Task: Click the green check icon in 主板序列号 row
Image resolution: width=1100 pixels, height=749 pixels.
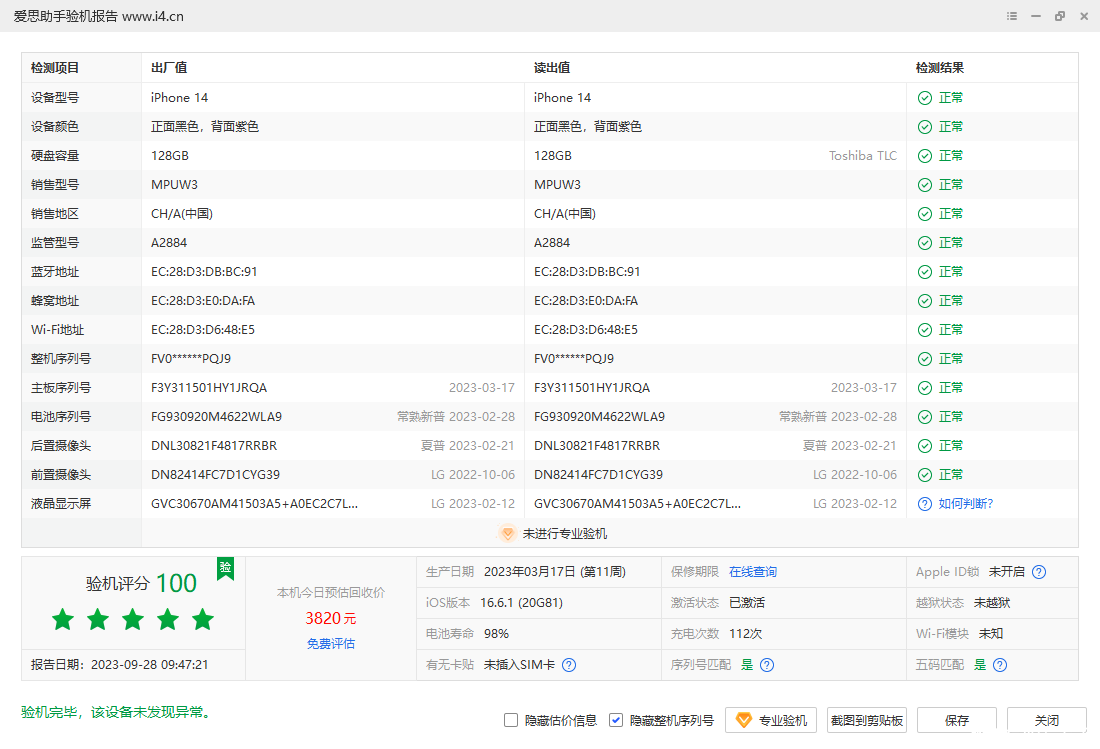Action: coord(925,388)
